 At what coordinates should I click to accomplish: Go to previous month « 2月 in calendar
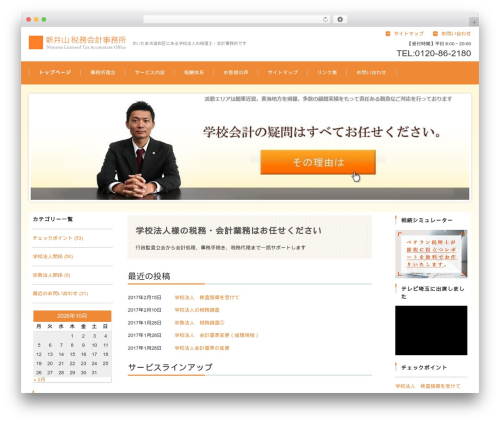[x=39, y=380]
